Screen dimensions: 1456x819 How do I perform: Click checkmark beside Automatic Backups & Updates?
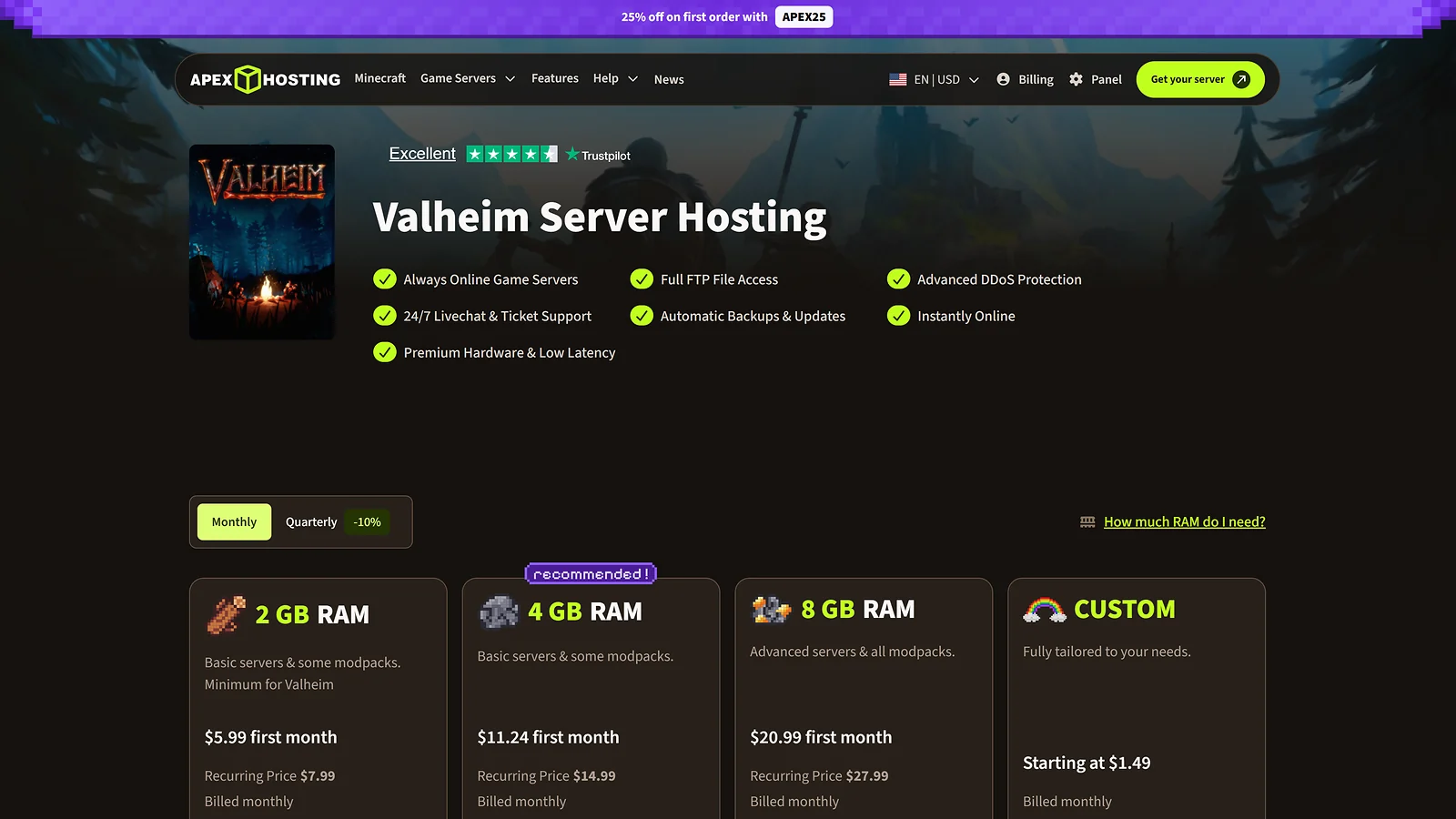[x=642, y=315]
